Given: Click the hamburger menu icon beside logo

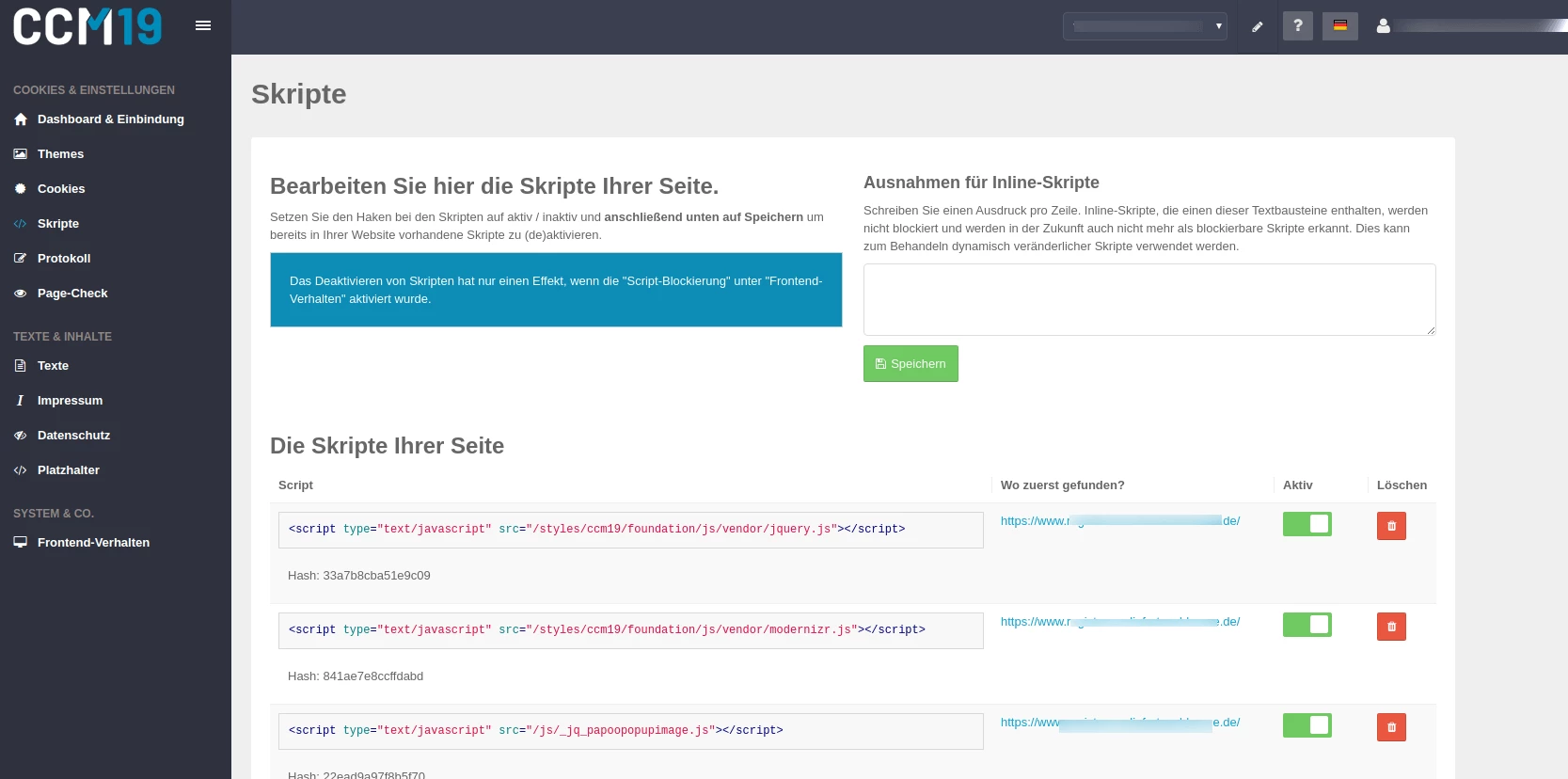Looking at the screenshot, I should click(x=203, y=25).
